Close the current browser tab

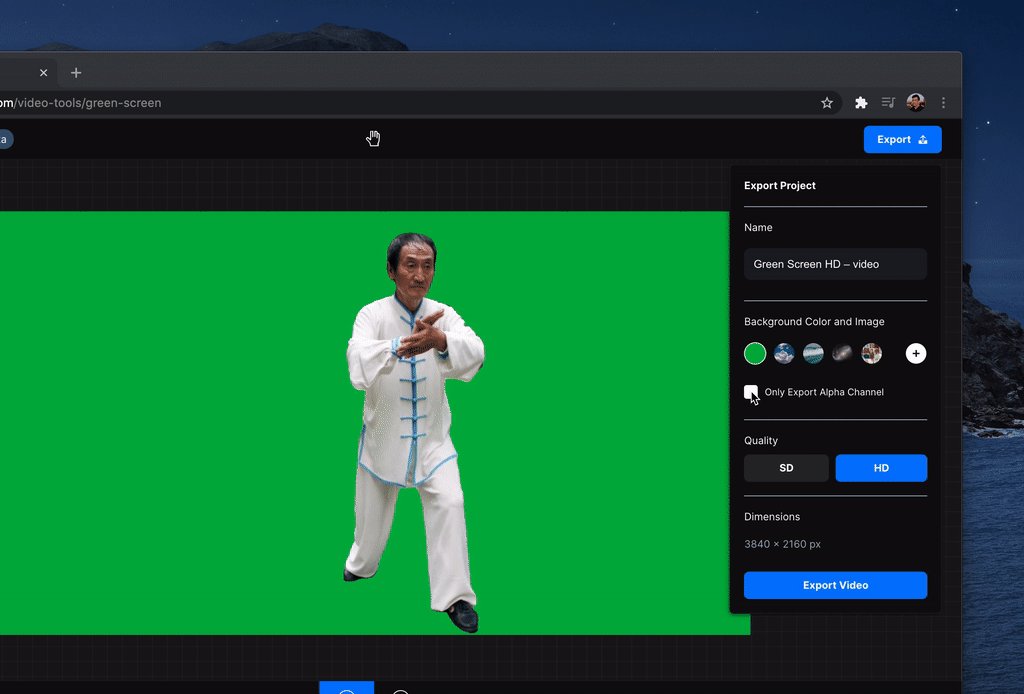coord(43,72)
